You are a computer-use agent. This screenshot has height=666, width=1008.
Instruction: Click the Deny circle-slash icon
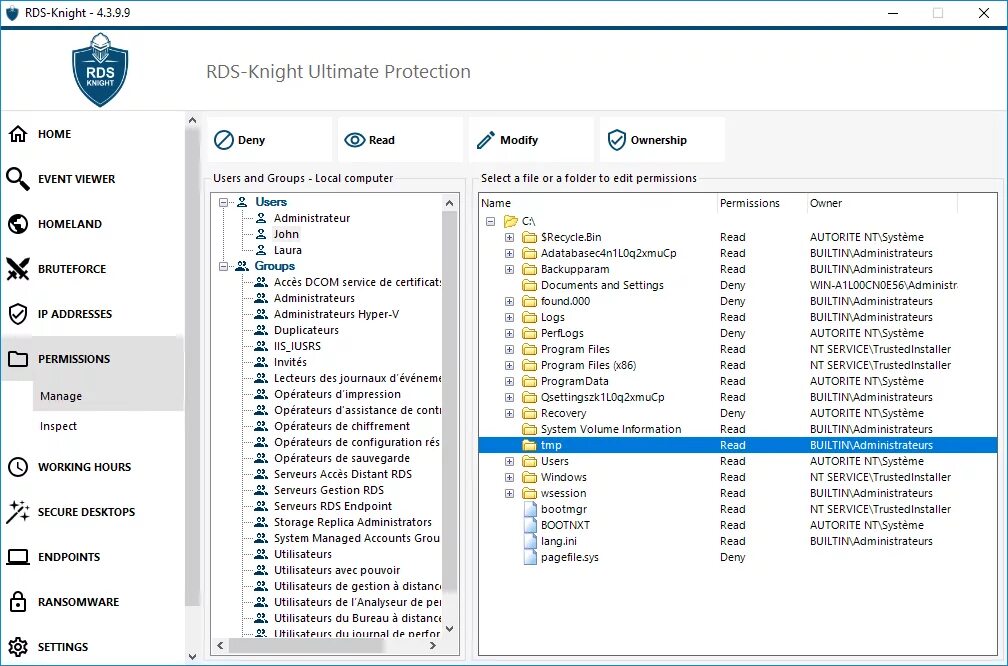224,140
